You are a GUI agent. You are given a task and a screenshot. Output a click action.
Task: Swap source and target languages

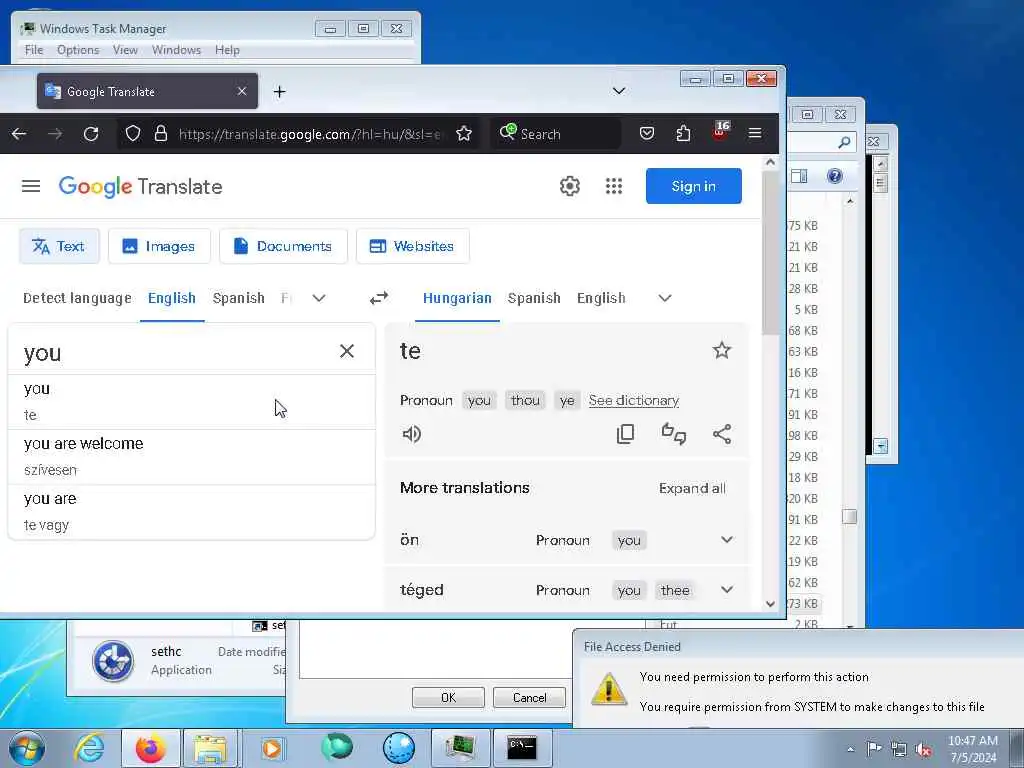click(x=379, y=298)
